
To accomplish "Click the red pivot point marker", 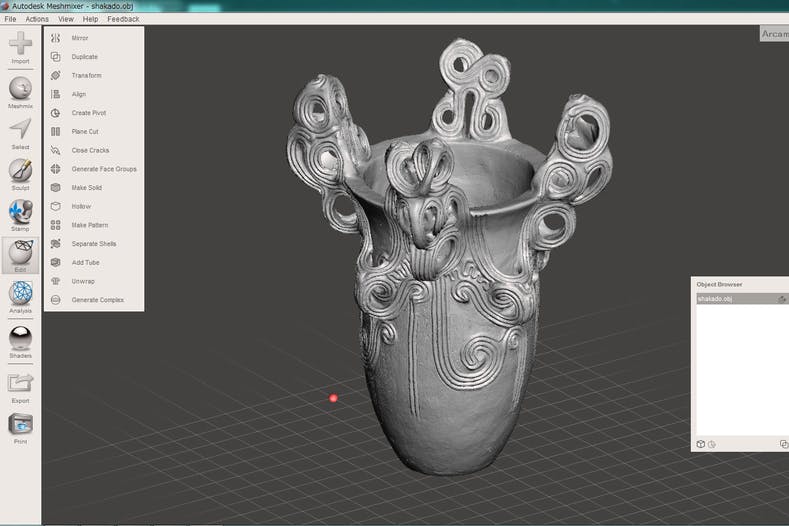I will point(334,398).
